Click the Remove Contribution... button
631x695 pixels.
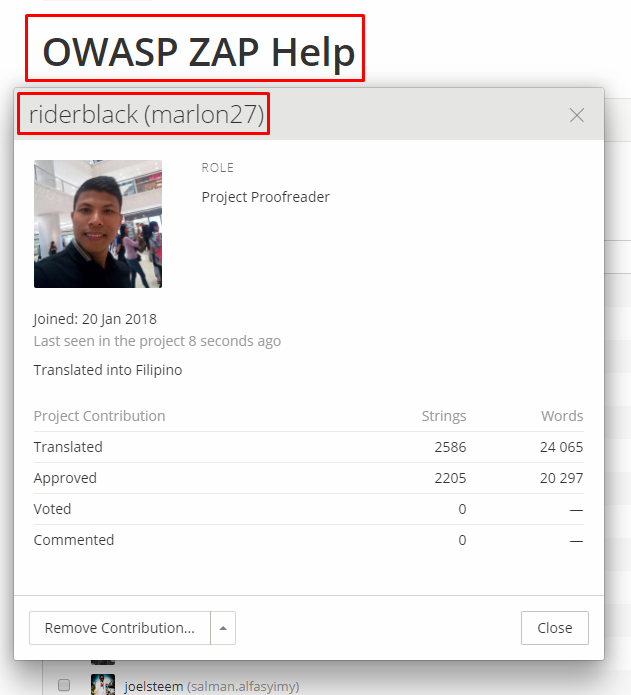coord(120,628)
